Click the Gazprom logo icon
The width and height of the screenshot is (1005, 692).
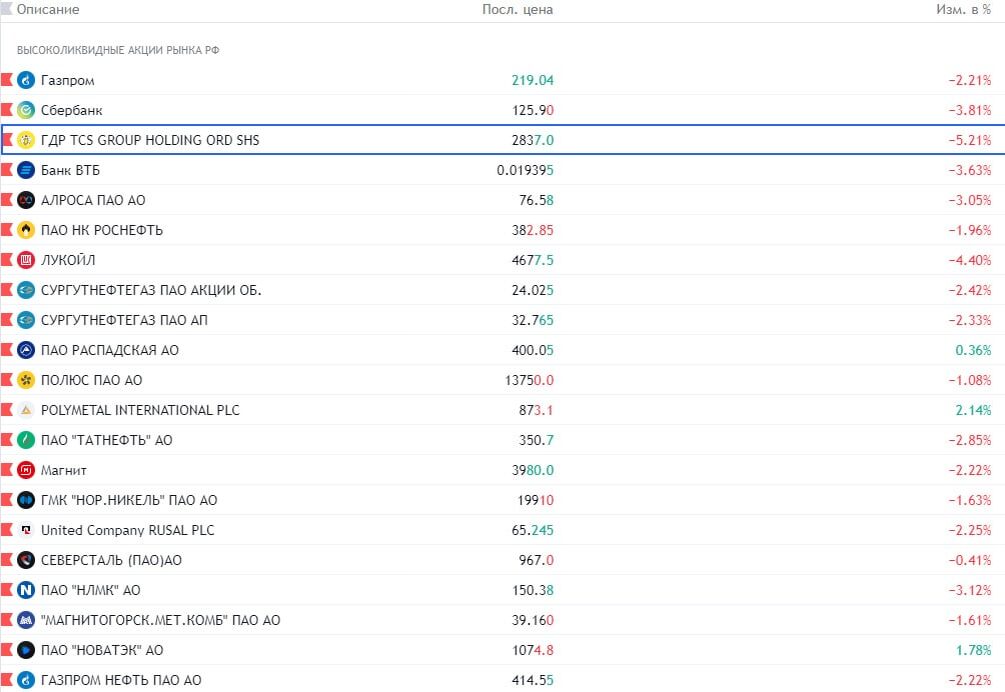tap(26, 80)
